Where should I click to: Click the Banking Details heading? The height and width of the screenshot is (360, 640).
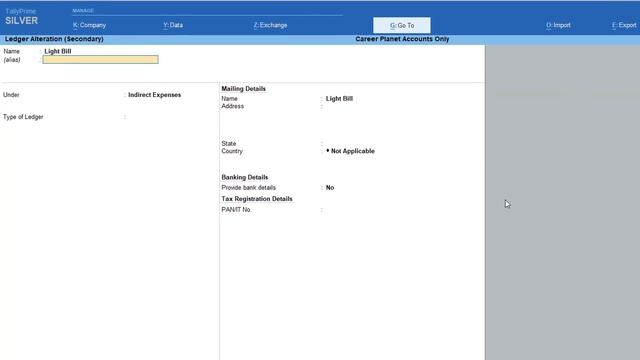click(x=244, y=177)
